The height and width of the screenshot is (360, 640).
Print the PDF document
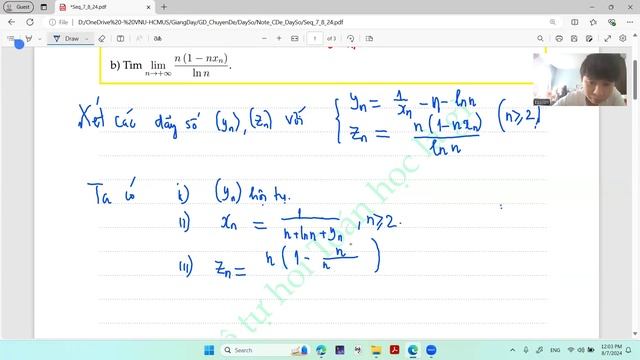559,38
